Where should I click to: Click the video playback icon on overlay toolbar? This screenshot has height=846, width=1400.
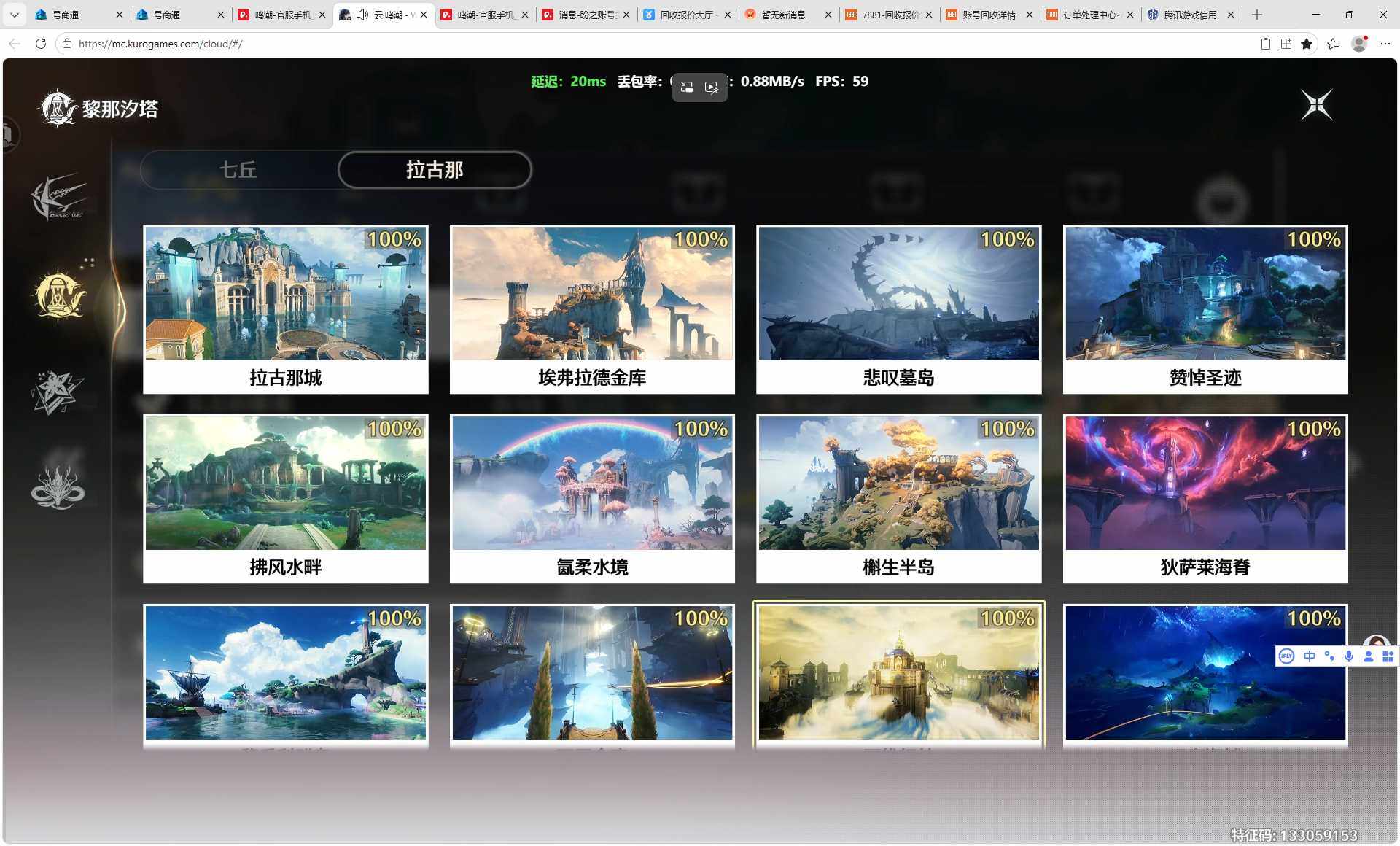point(712,88)
